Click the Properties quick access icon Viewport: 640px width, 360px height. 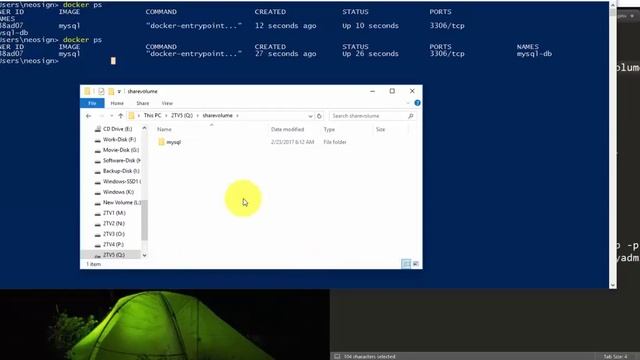[x=101, y=91]
